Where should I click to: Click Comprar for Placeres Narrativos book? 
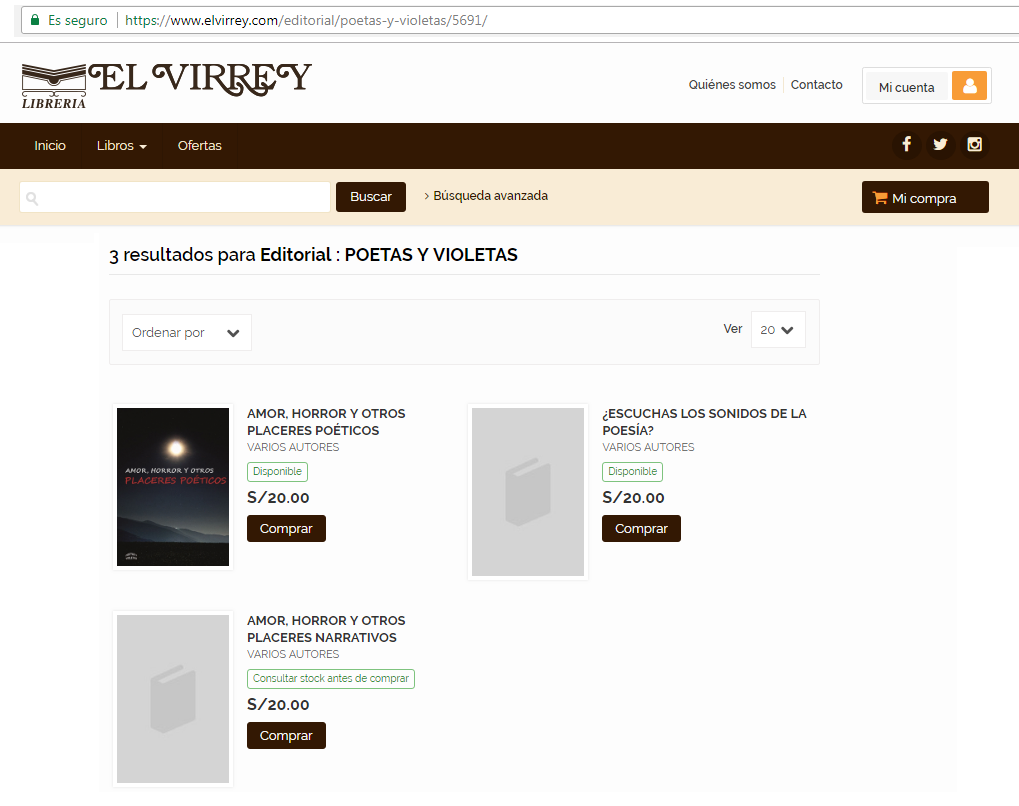(286, 735)
